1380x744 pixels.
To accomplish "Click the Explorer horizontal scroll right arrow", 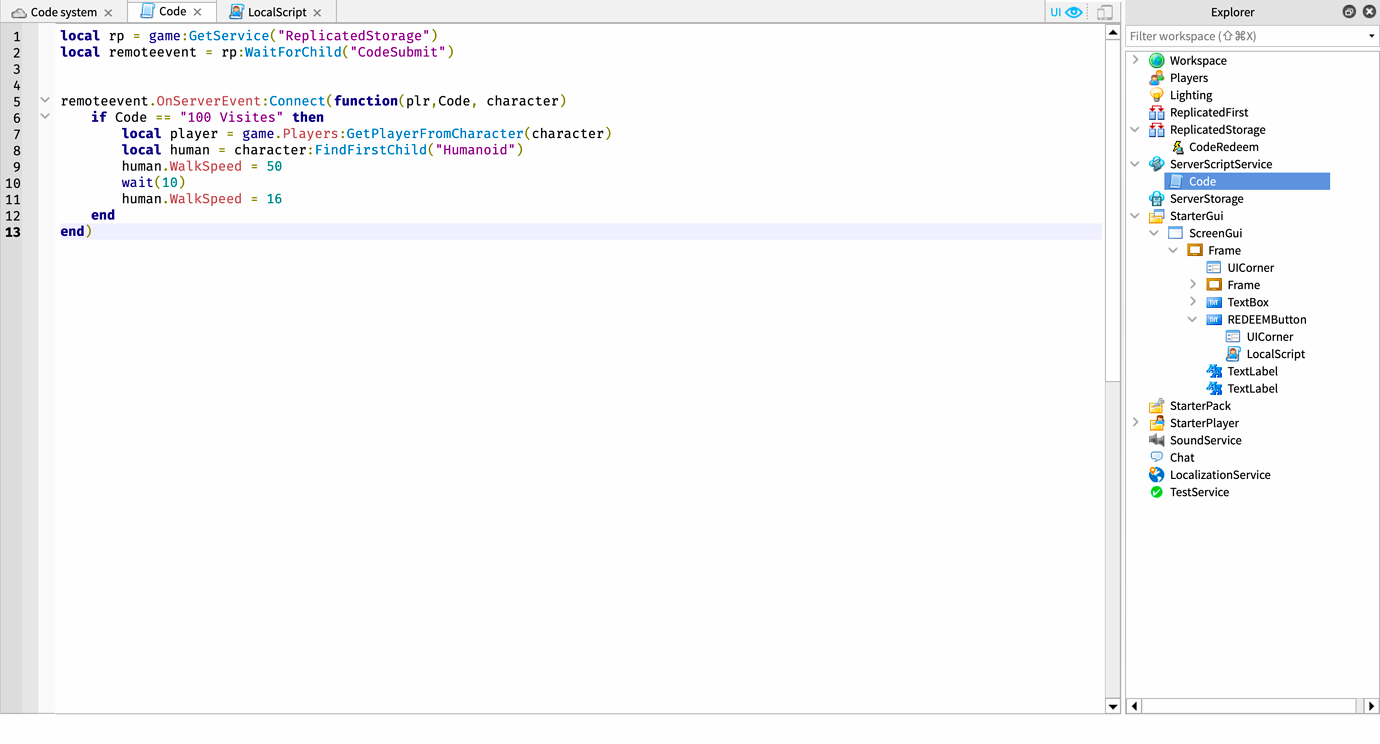I will point(1371,706).
